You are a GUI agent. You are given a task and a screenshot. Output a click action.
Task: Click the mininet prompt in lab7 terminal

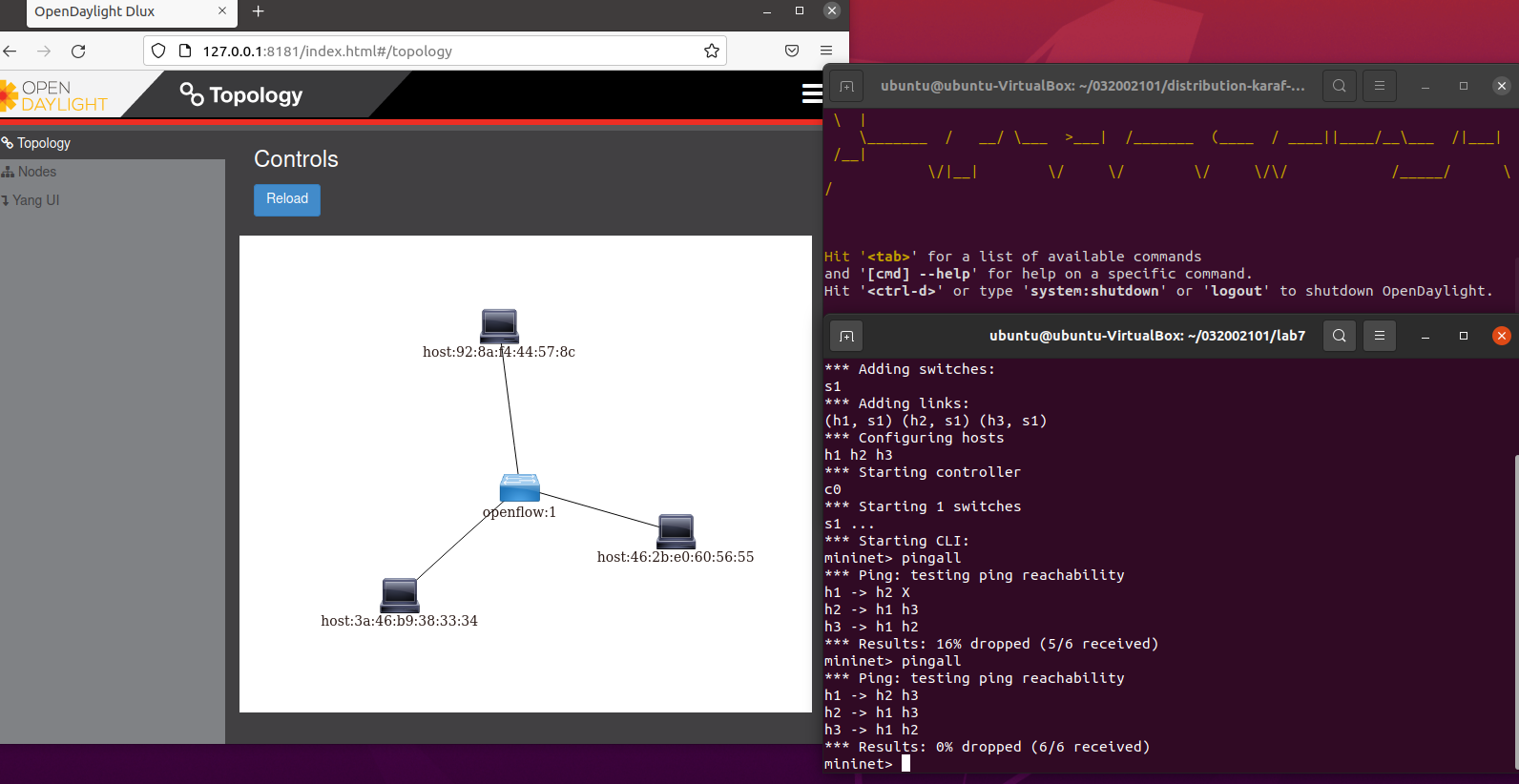pos(859,764)
